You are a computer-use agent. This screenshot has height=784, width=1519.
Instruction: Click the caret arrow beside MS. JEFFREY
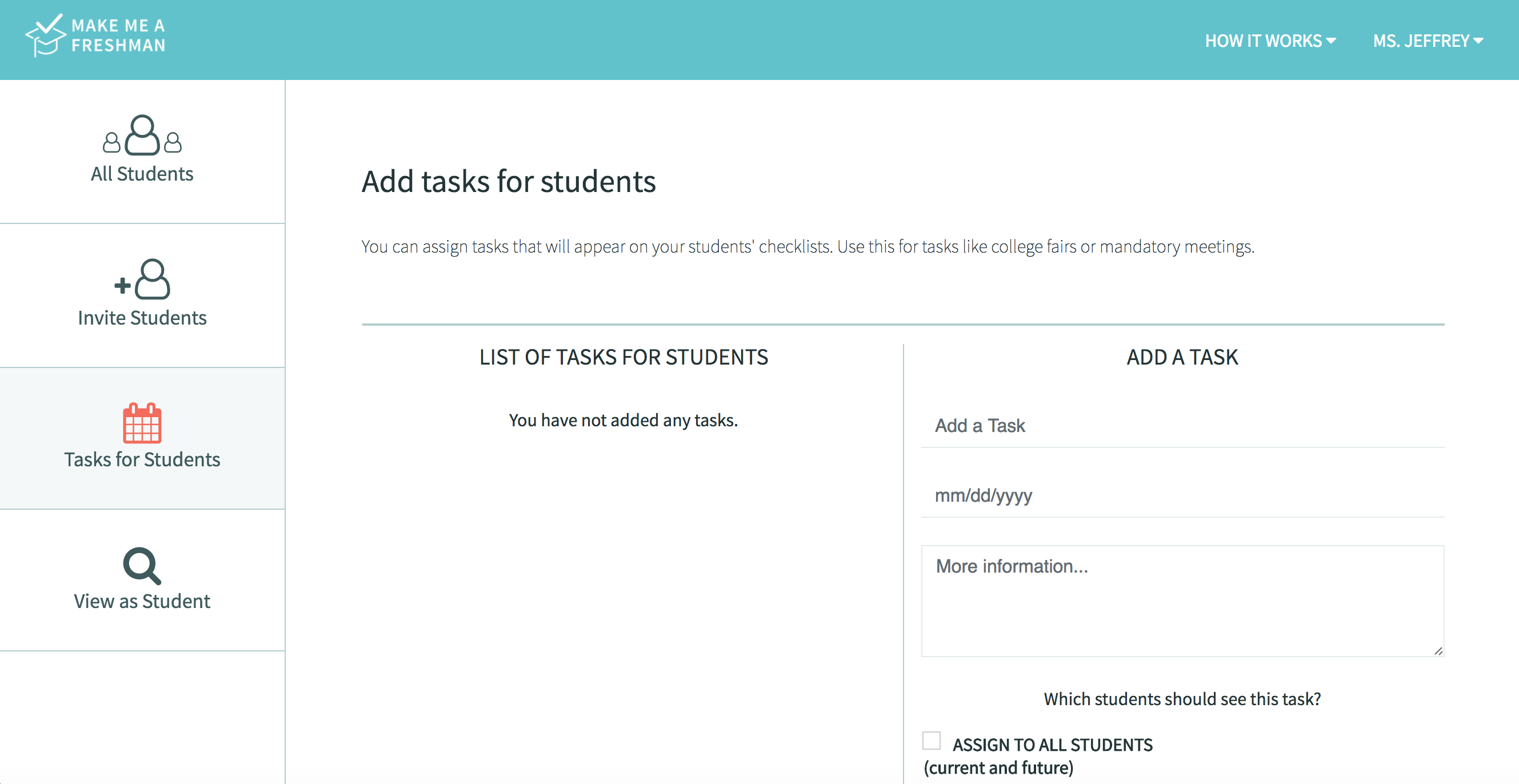point(1478,41)
